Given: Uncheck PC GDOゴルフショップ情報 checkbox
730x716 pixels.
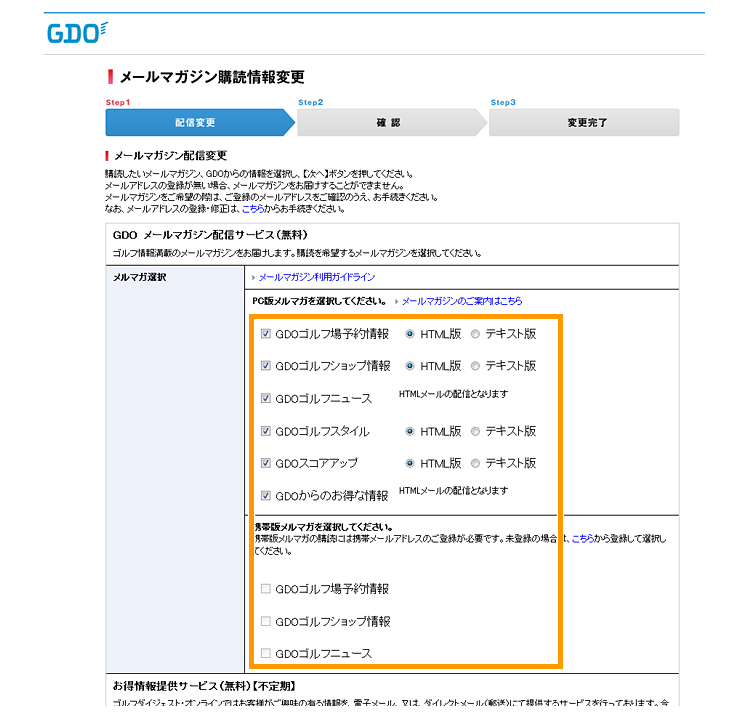Looking at the screenshot, I should click(265, 366).
